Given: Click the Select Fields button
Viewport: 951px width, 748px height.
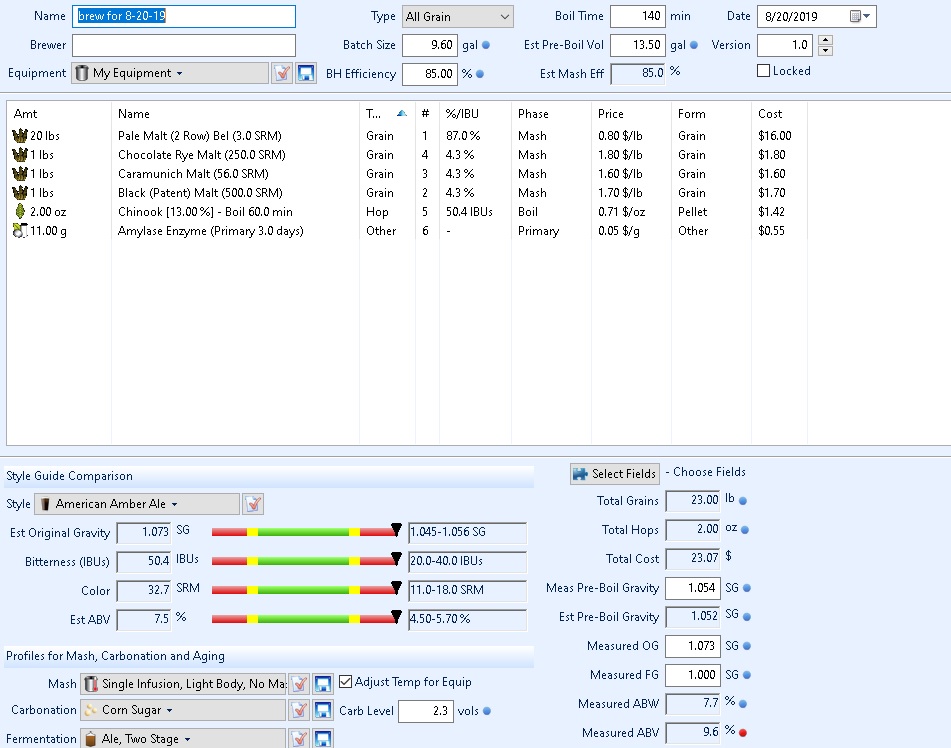Looking at the screenshot, I should tap(614, 474).
